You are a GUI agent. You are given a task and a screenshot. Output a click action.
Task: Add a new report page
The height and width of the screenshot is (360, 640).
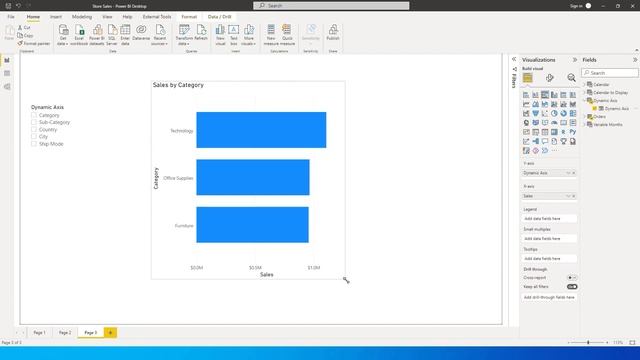(x=110, y=333)
